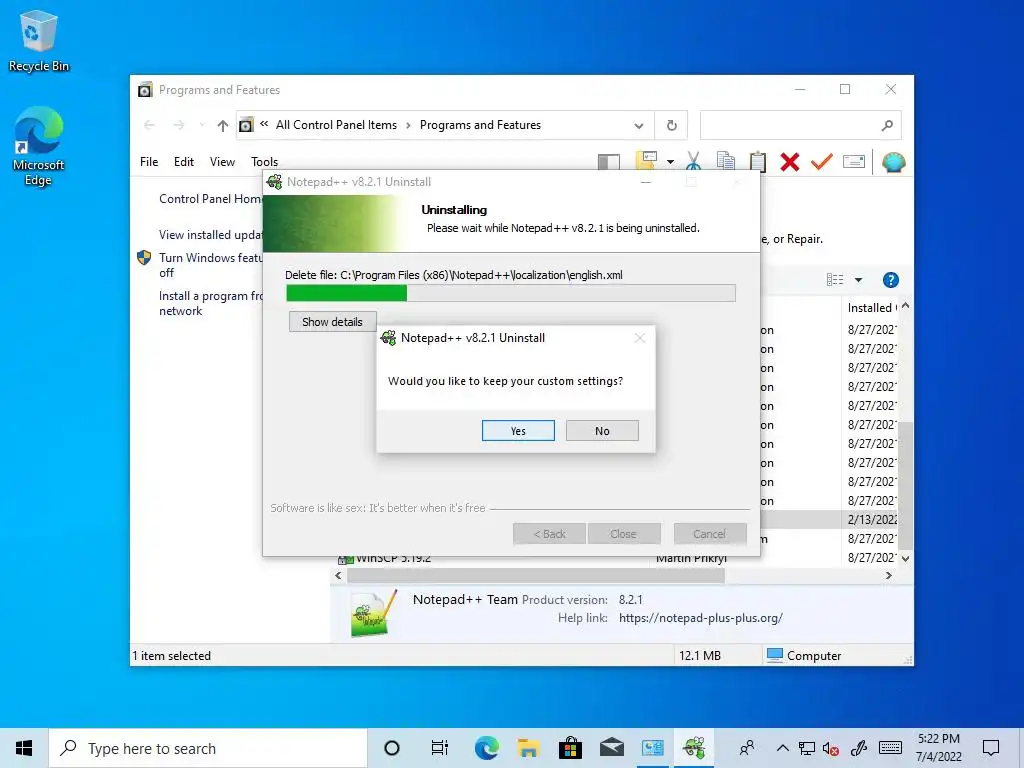Click Yes to keep custom settings

point(518,430)
